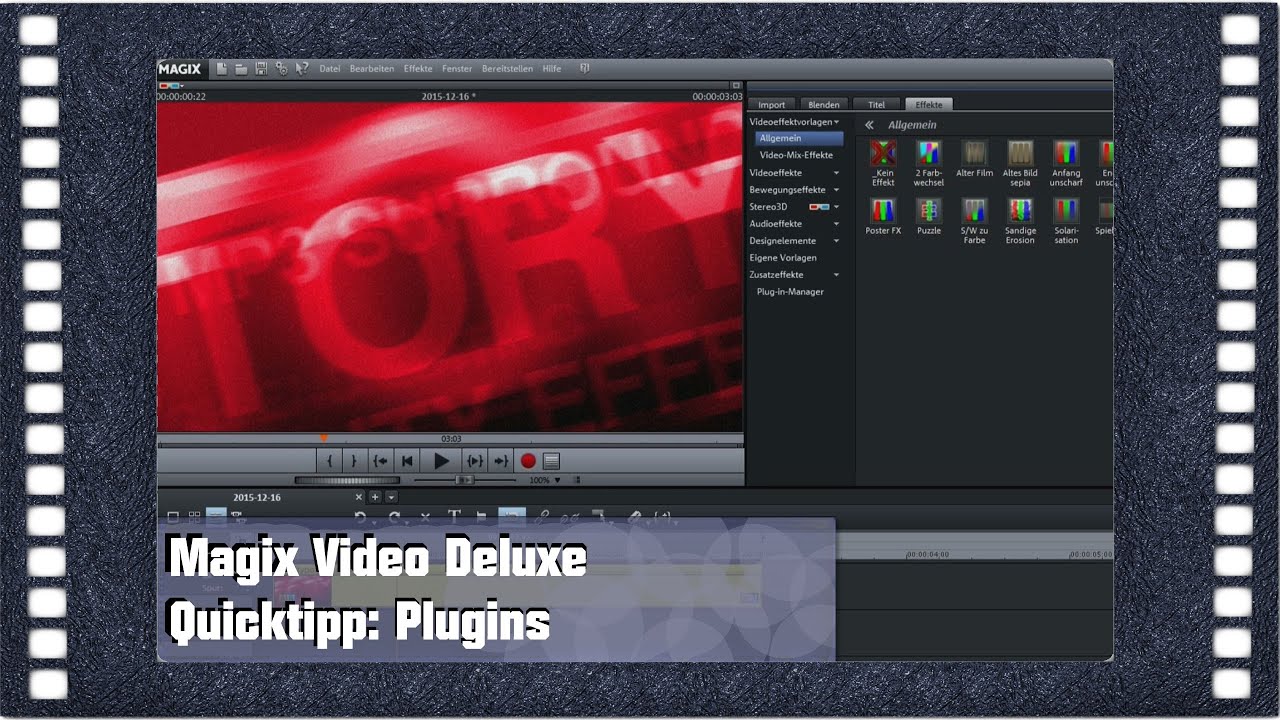Go to beginning of movie
1280x720 pixels.
pyautogui.click(x=406, y=461)
